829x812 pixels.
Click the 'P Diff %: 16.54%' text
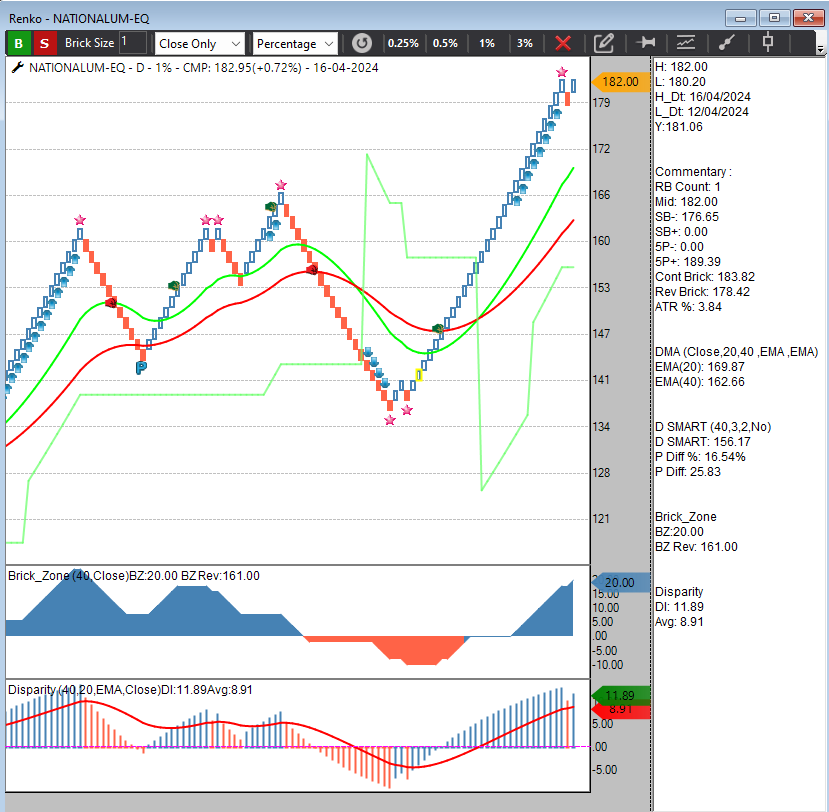pos(700,457)
